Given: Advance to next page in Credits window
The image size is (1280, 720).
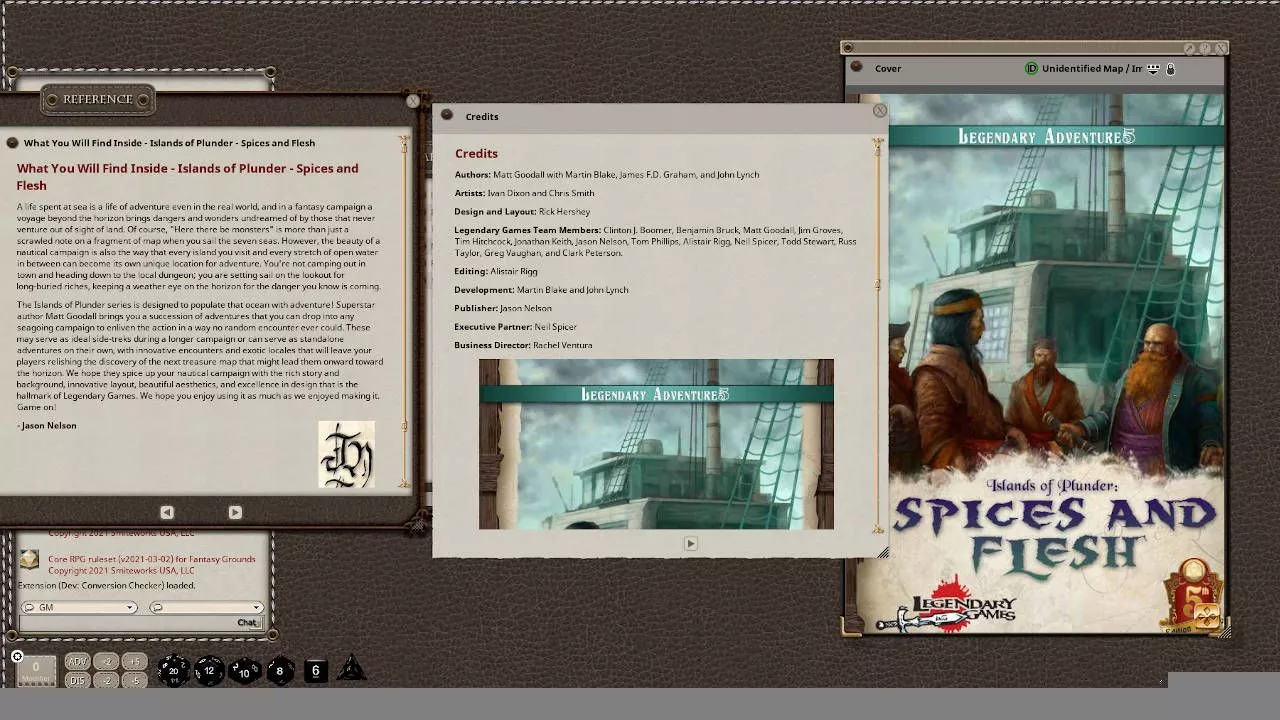Looking at the screenshot, I should tap(690, 543).
